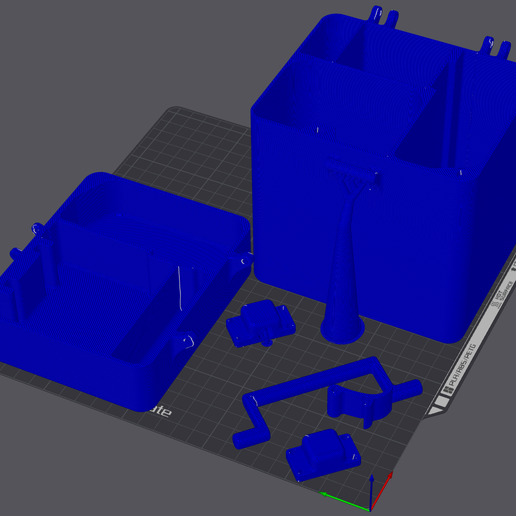516x516 pixels.
Task: Click the triangle marker on bed corner
Action: (x=434, y=411)
